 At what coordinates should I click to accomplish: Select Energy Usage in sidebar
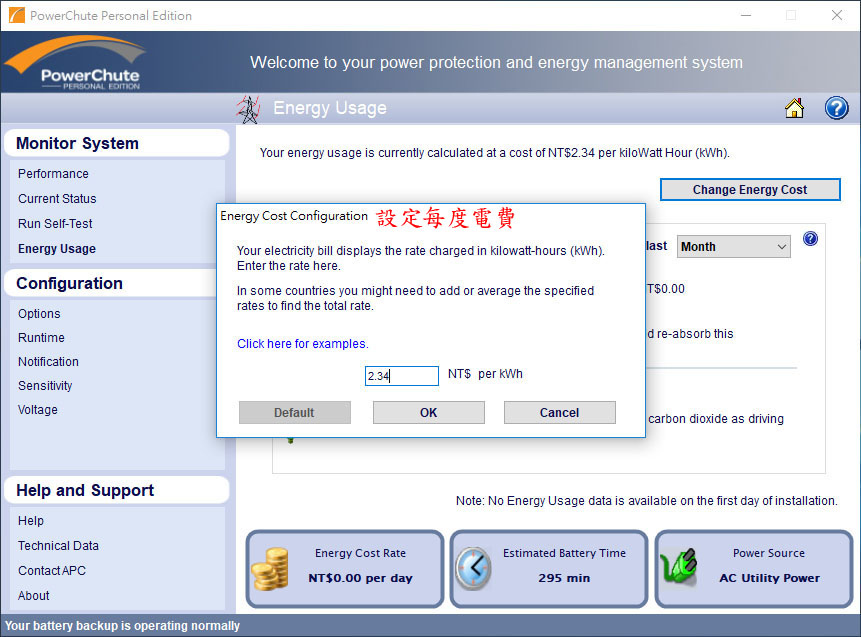click(57, 249)
